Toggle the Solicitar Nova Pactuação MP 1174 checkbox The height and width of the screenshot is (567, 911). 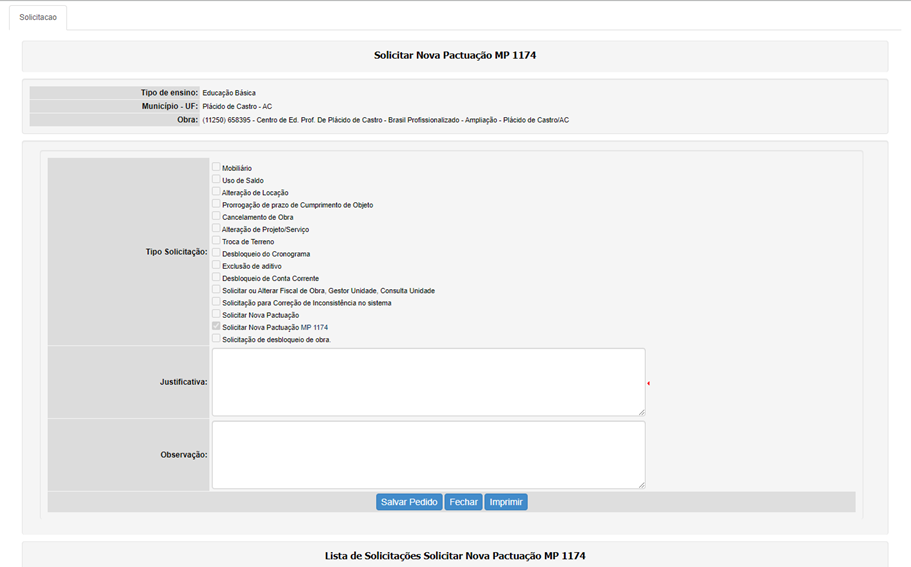pyautogui.click(x=216, y=326)
